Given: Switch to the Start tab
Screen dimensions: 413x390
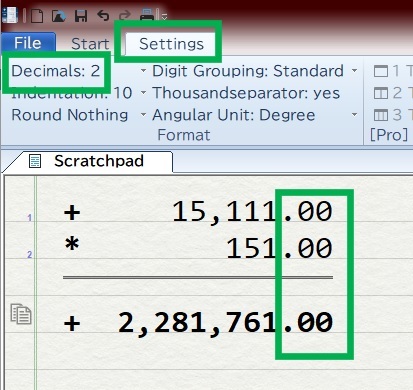Looking at the screenshot, I should click(90, 44).
